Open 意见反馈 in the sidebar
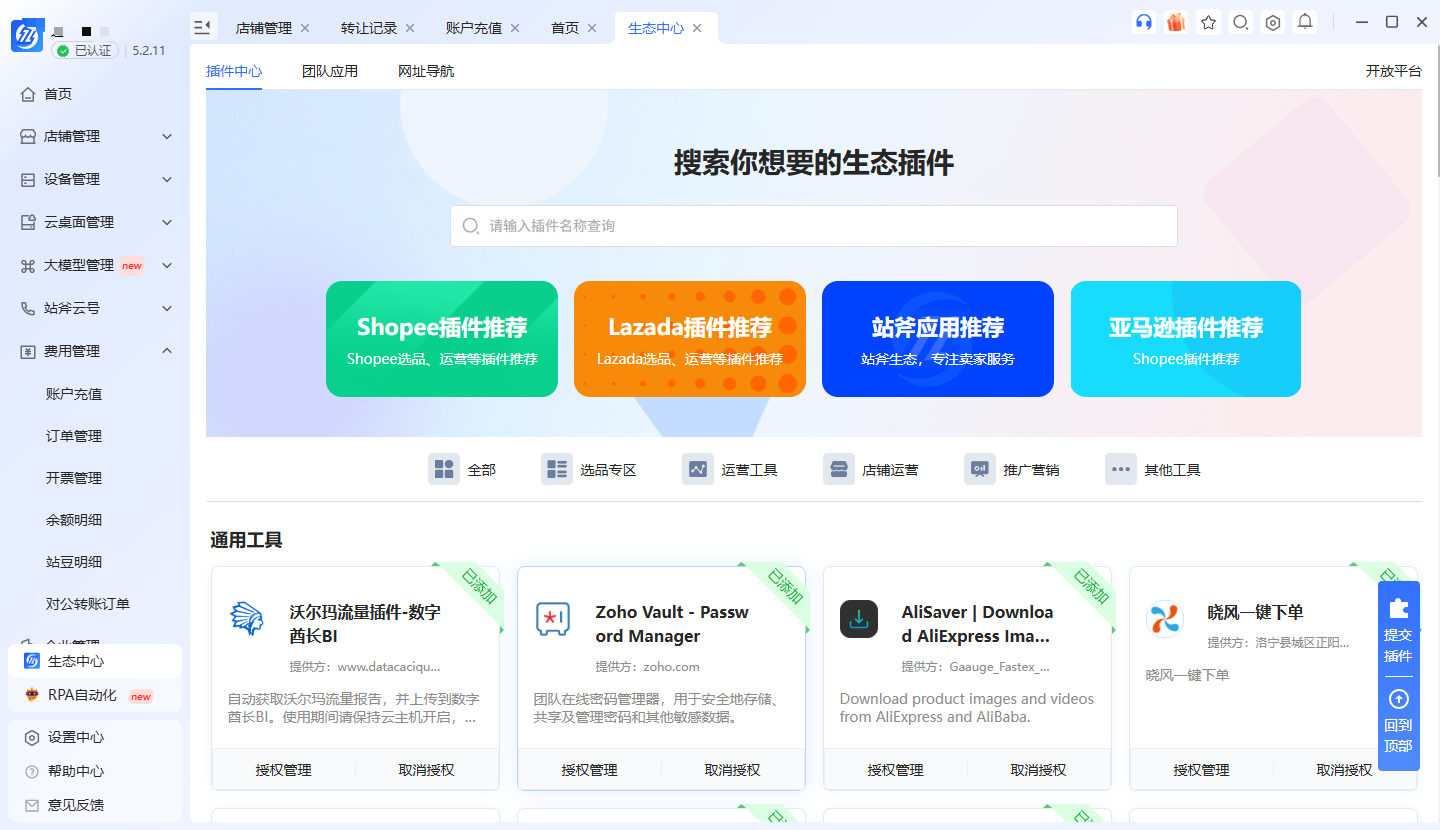The height and width of the screenshot is (830, 1440). [95, 805]
